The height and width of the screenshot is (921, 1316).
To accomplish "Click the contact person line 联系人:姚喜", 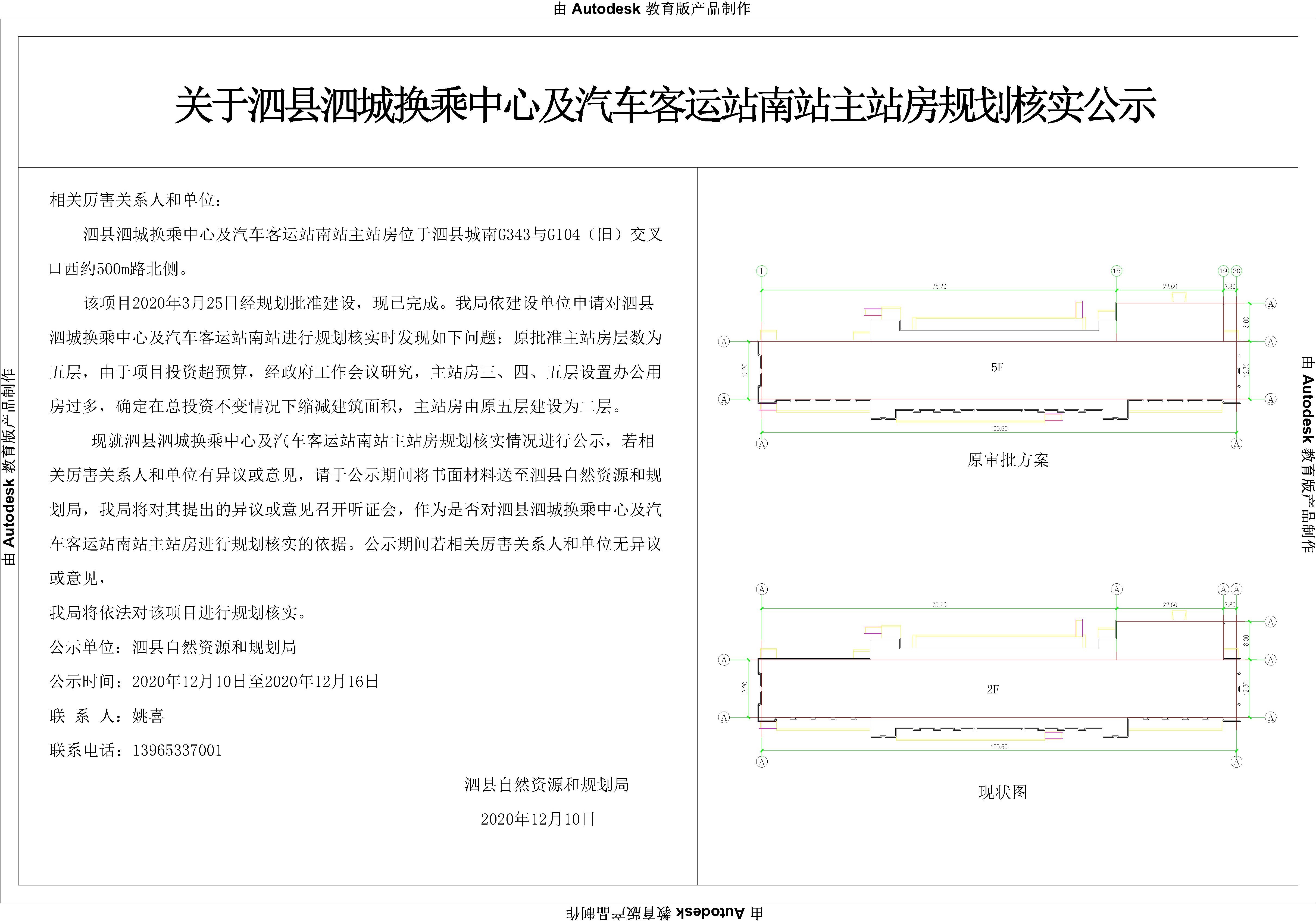I will (x=107, y=715).
